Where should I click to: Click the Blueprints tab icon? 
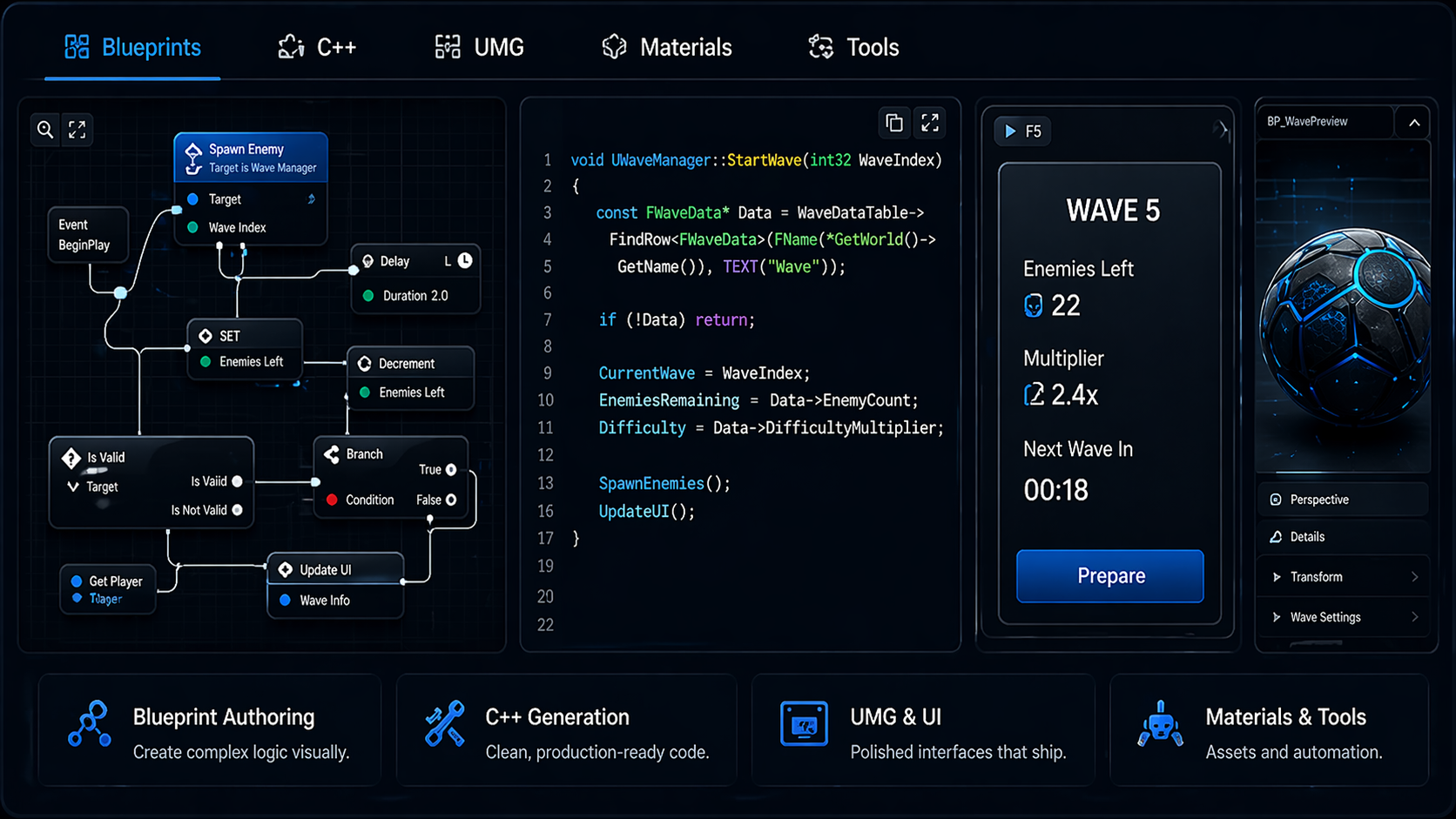[78, 47]
